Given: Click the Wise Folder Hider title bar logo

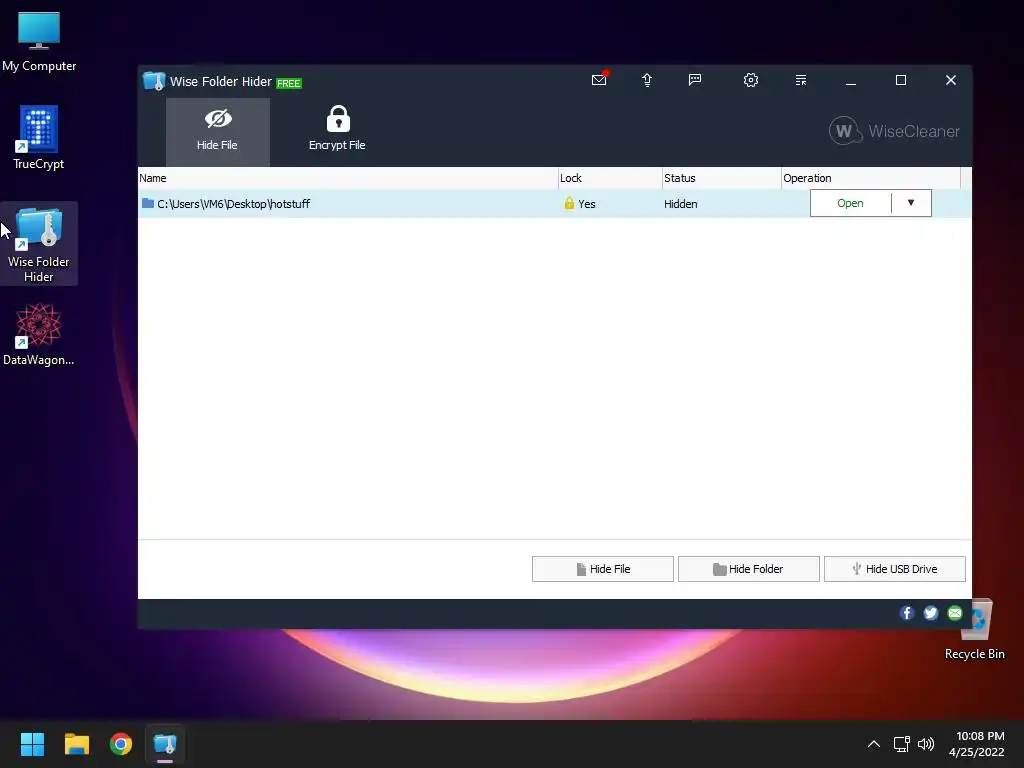Looking at the screenshot, I should [154, 81].
